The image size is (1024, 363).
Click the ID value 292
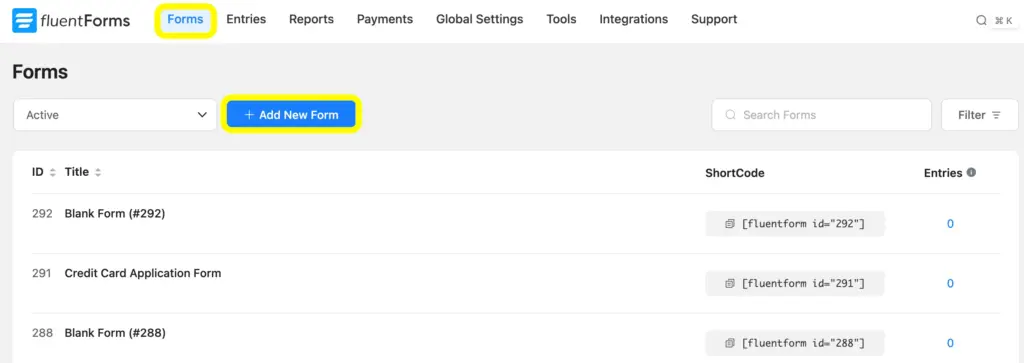click(x=42, y=213)
